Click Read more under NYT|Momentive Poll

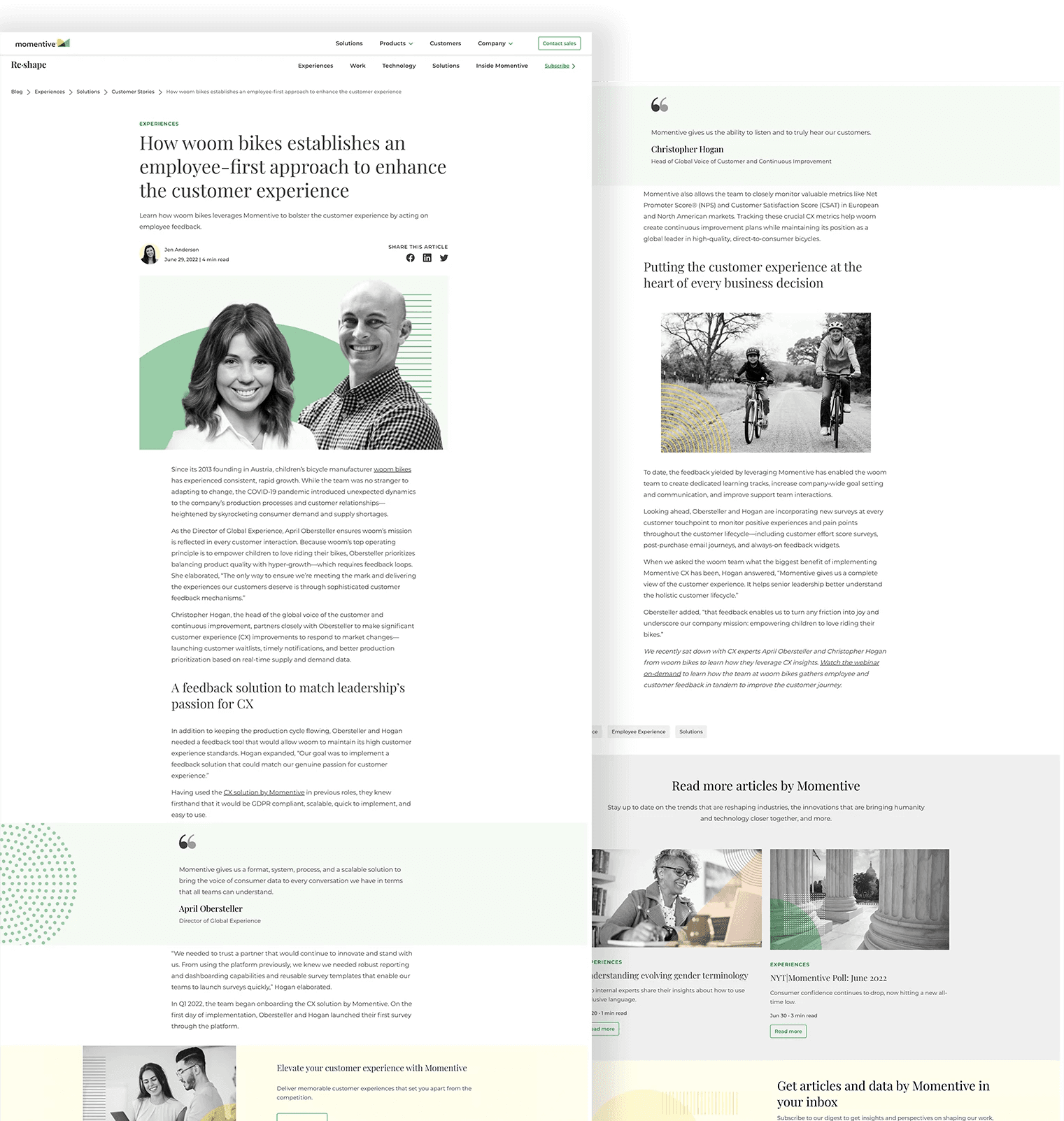[x=788, y=1031]
